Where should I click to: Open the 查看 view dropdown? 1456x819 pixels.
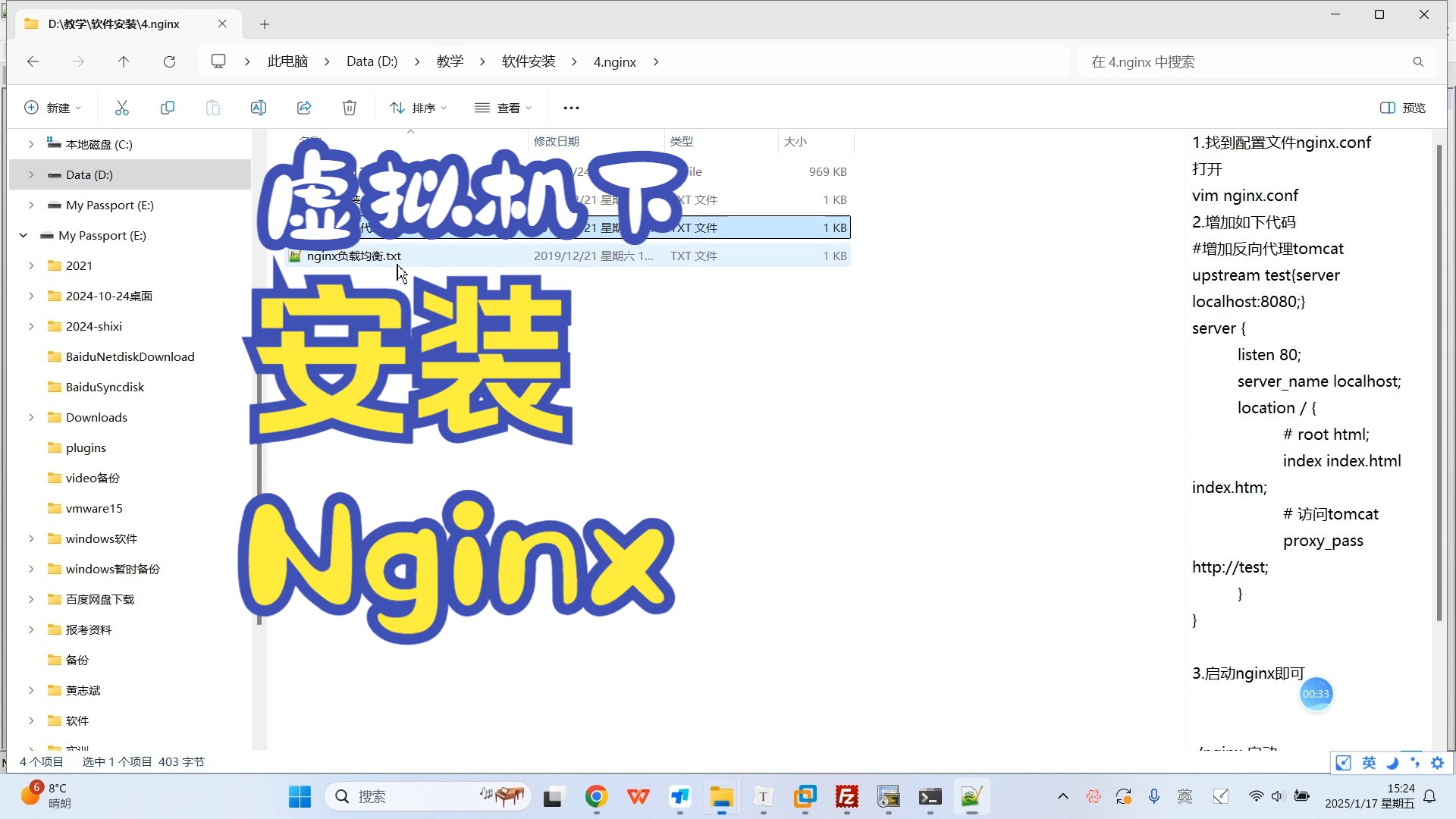503,108
